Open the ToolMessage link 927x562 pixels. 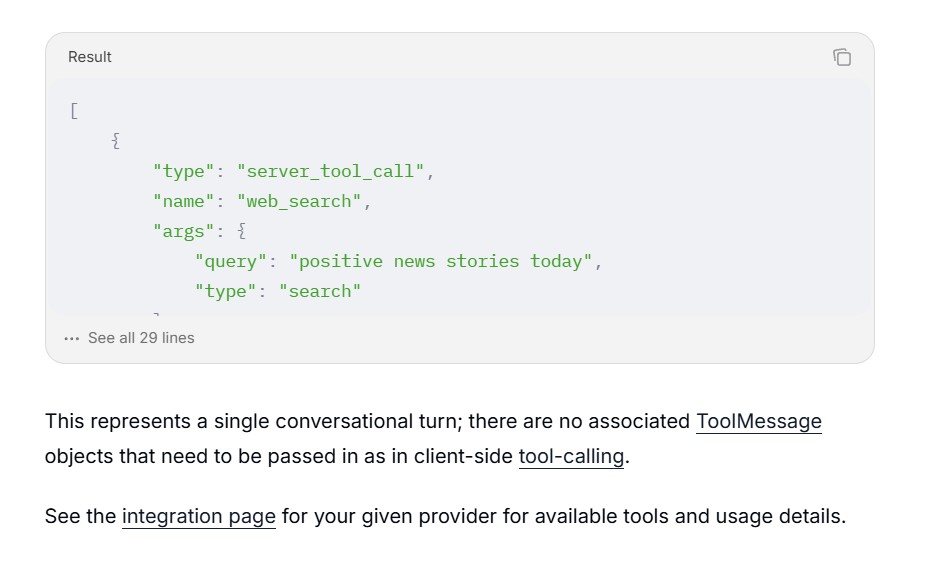coord(759,421)
